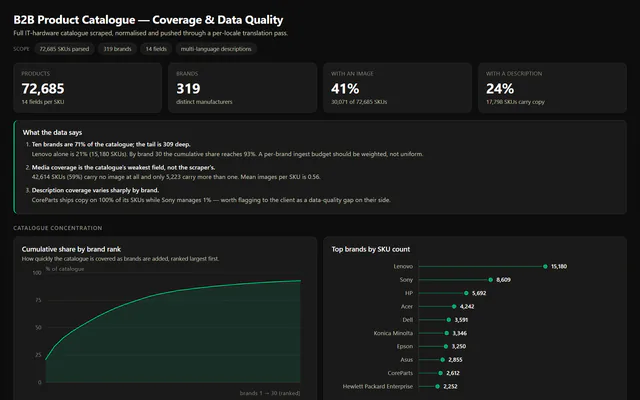This screenshot has width=640, height=400.
Task: Click the '30,071 of 72,685 SKUs' subtext
Action: point(359,102)
